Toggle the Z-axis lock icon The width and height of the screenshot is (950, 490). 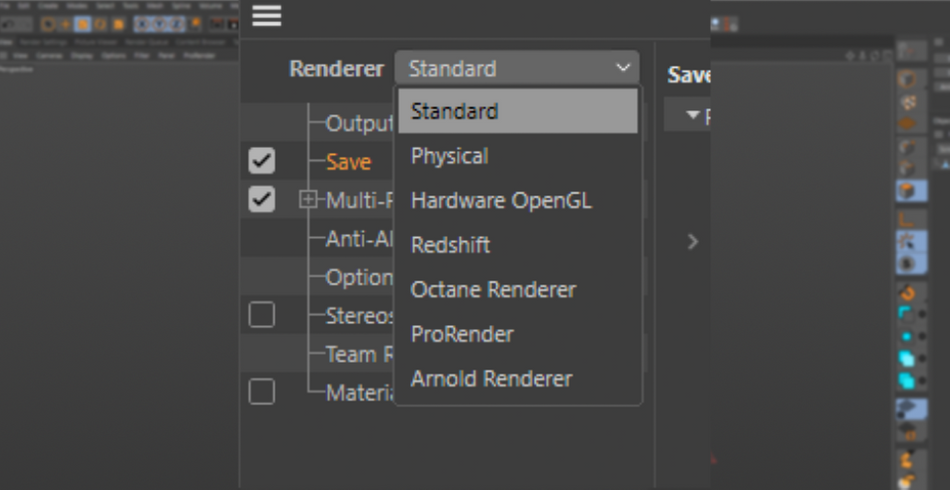[x=177, y=23]
